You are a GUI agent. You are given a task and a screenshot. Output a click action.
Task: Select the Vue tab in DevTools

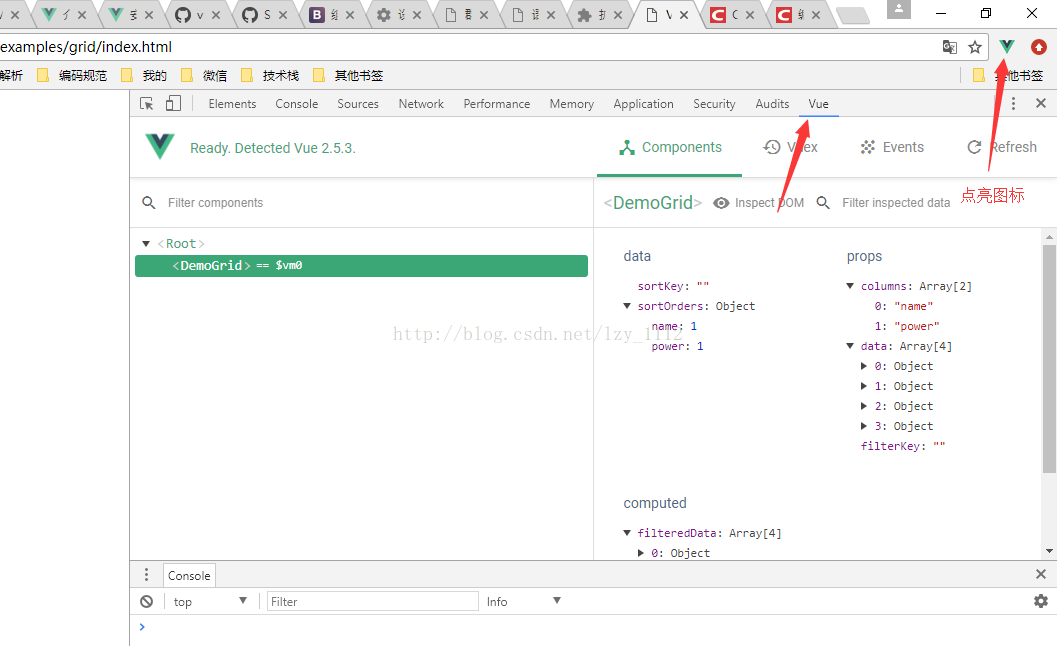[x=818, y=104]
